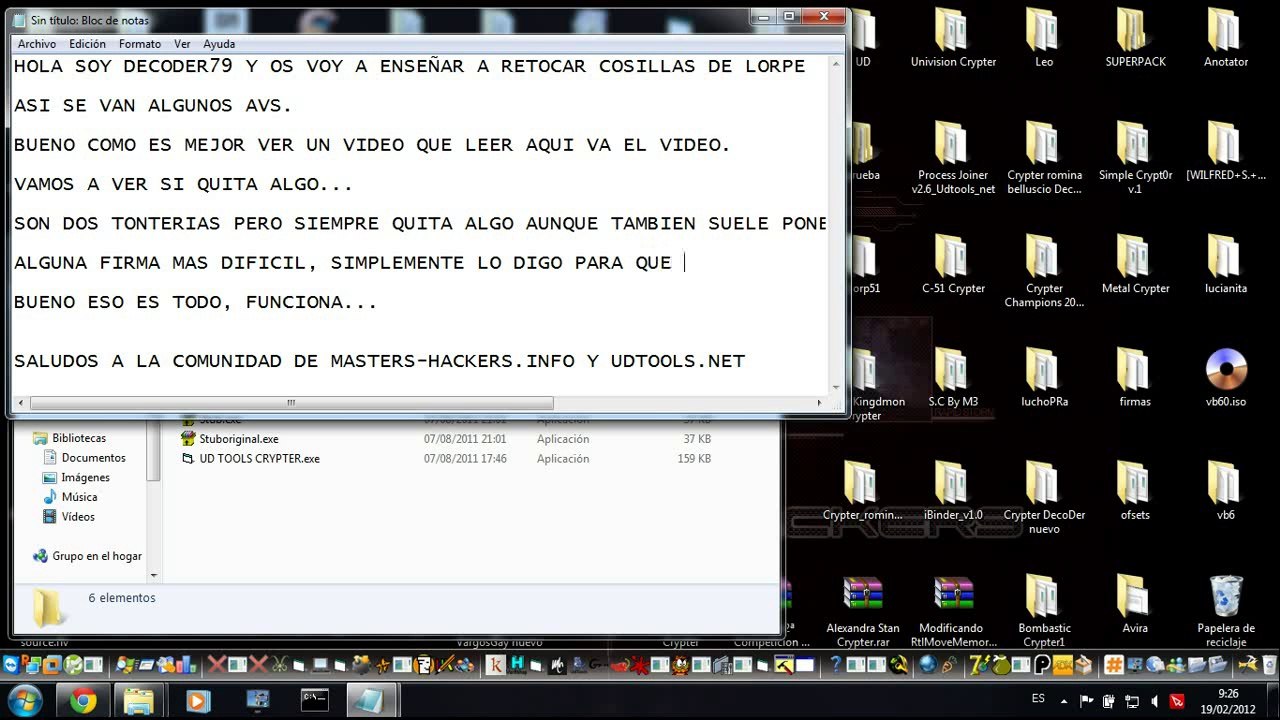Select Process Joiner v2.6 desktop folder
This screenshot has width=1280, height=720.
[x=952, y=158]
